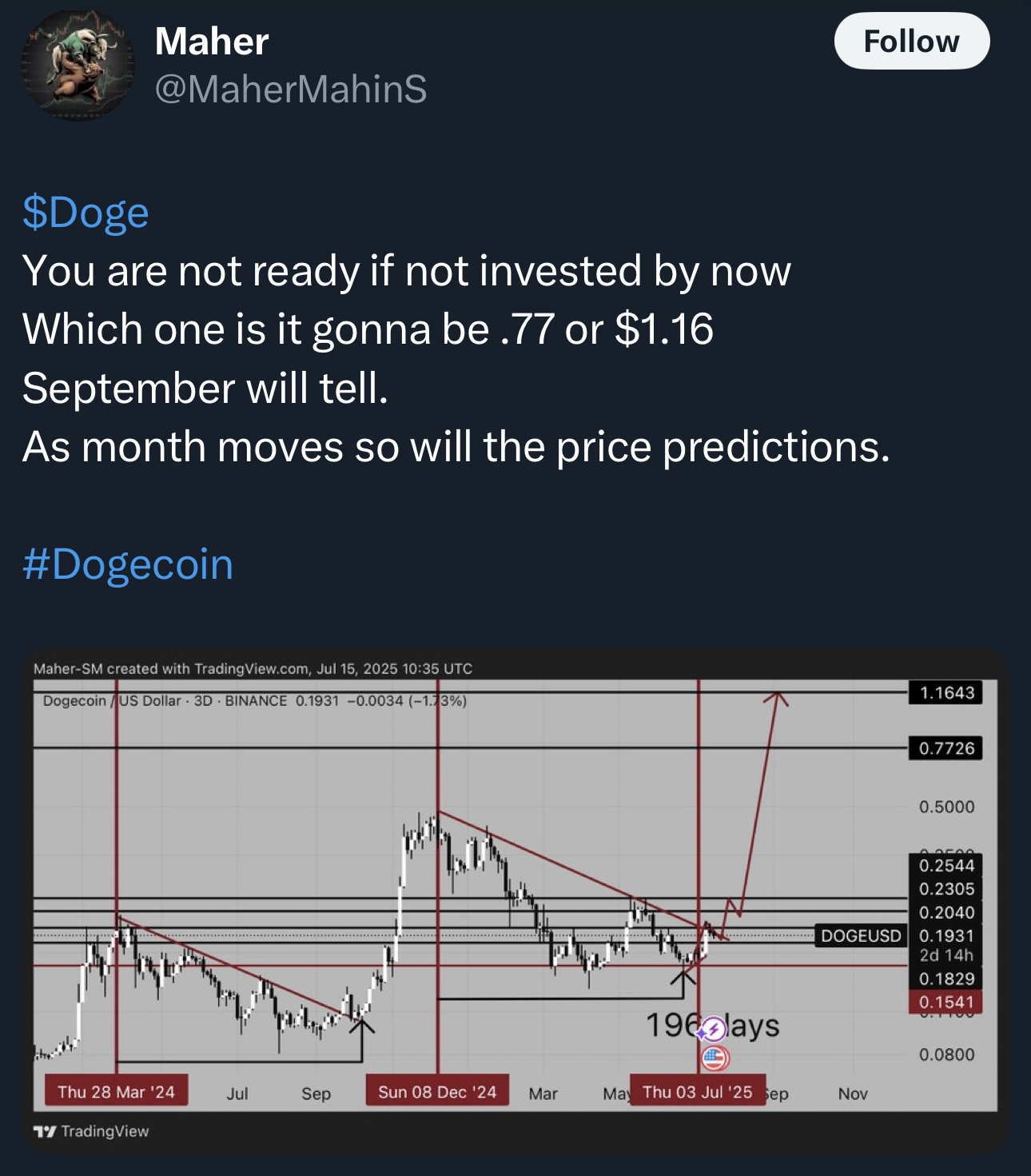Open the @MaherMahinS handle link
The width and height of the screenshot is (1031, 1176).
tap(290, 88)
